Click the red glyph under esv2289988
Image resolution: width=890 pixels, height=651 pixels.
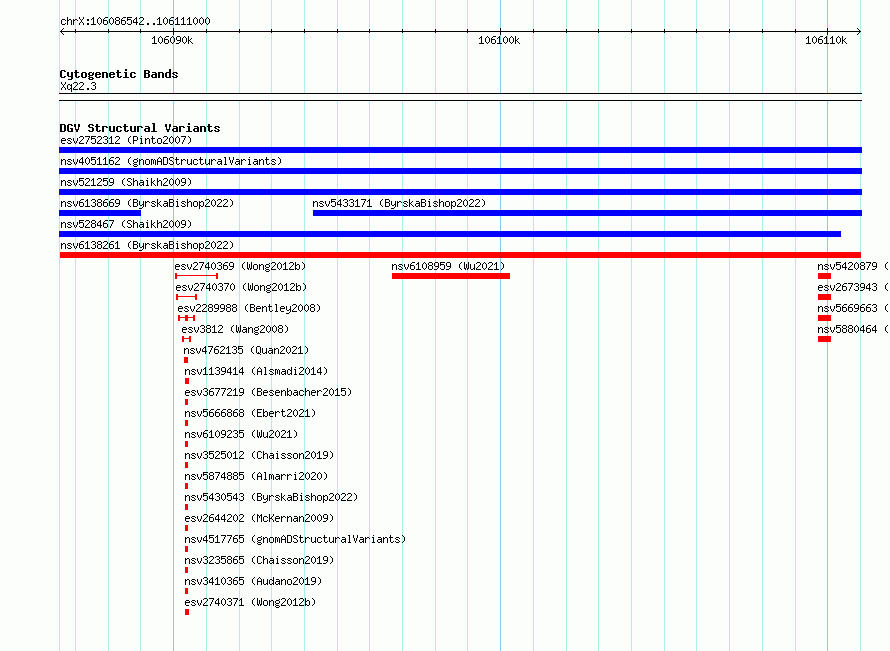click(186, 318)
